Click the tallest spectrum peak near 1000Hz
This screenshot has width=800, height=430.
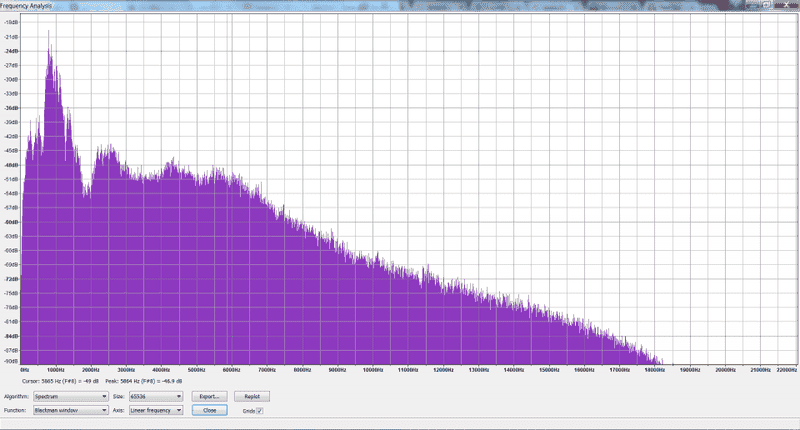[x=48, y=50]
